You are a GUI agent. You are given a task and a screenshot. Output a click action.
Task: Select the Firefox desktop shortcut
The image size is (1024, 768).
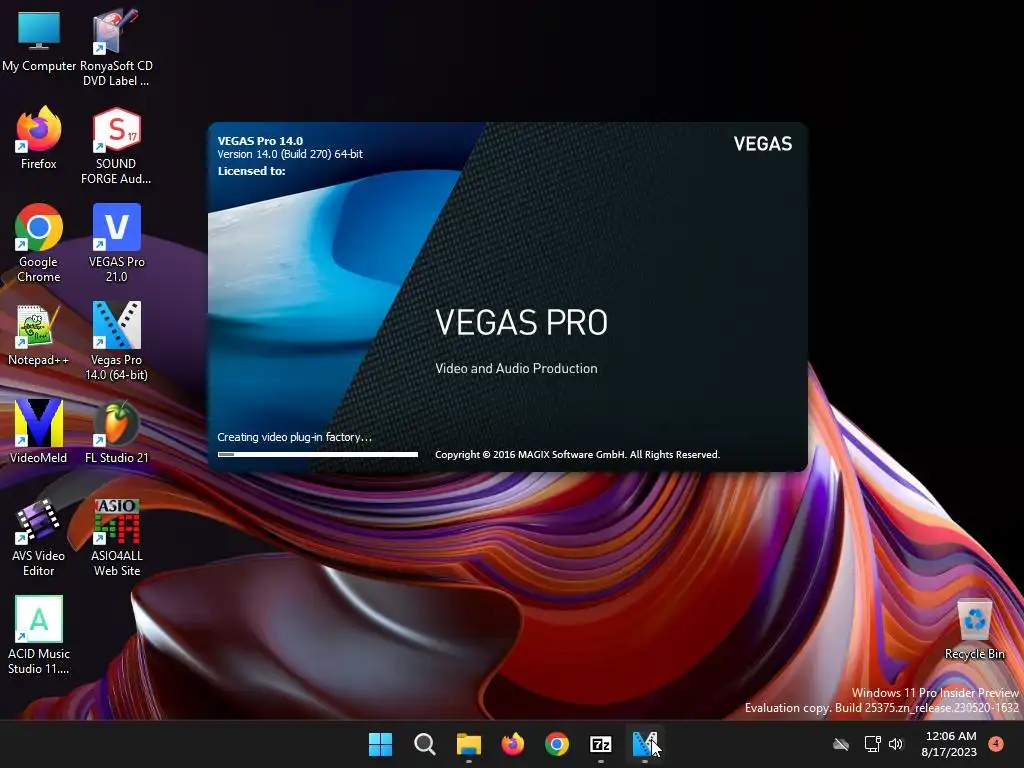click(39, 138)
